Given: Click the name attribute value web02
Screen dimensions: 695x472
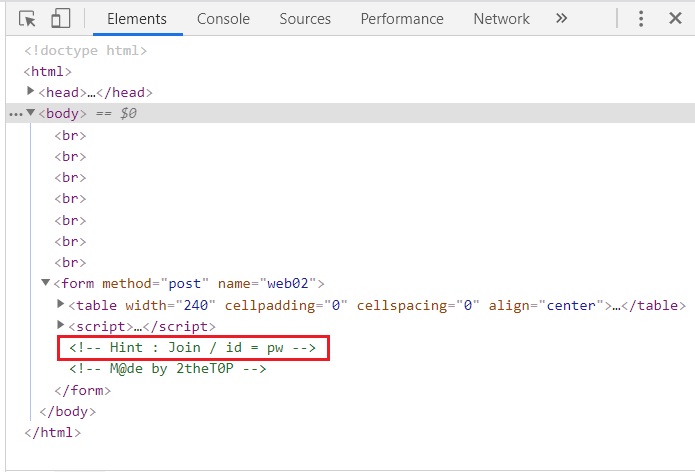Looking at the screenshot, I should 288,284.
